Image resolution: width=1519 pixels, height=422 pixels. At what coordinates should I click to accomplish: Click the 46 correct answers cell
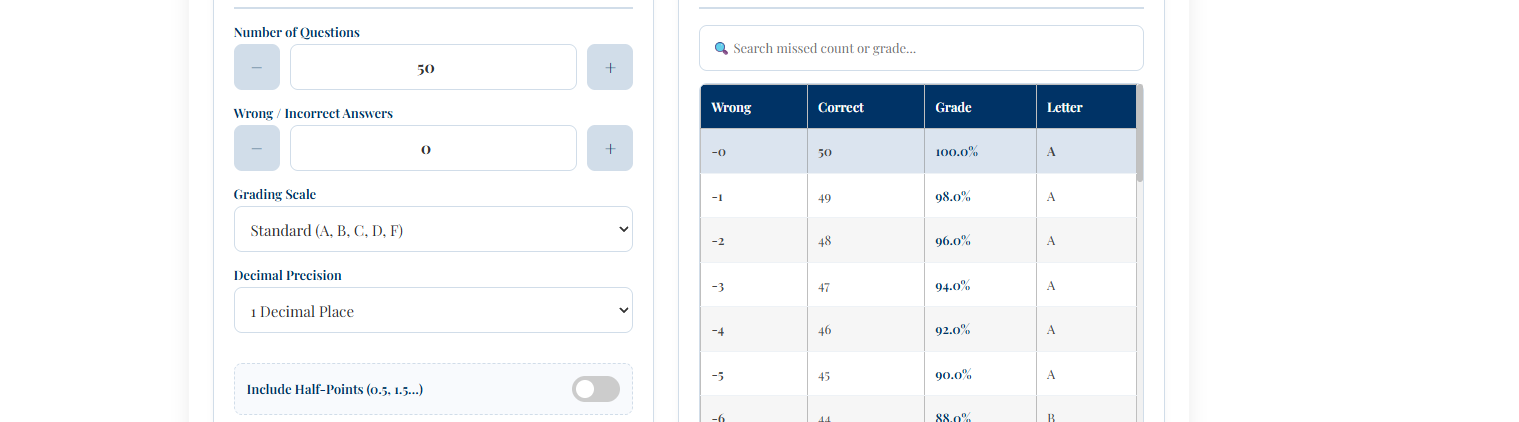866,330
